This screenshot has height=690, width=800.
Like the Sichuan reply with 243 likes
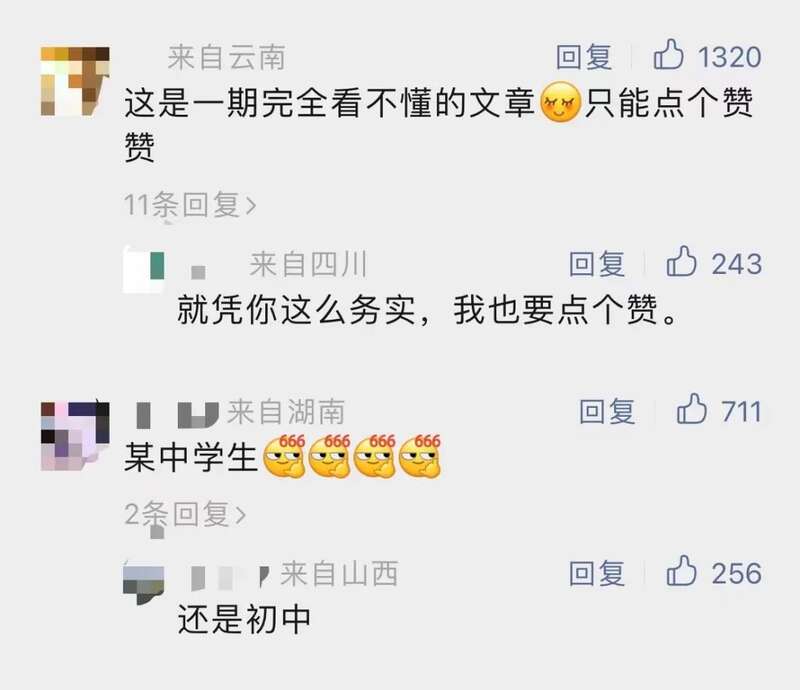(682, 262)
